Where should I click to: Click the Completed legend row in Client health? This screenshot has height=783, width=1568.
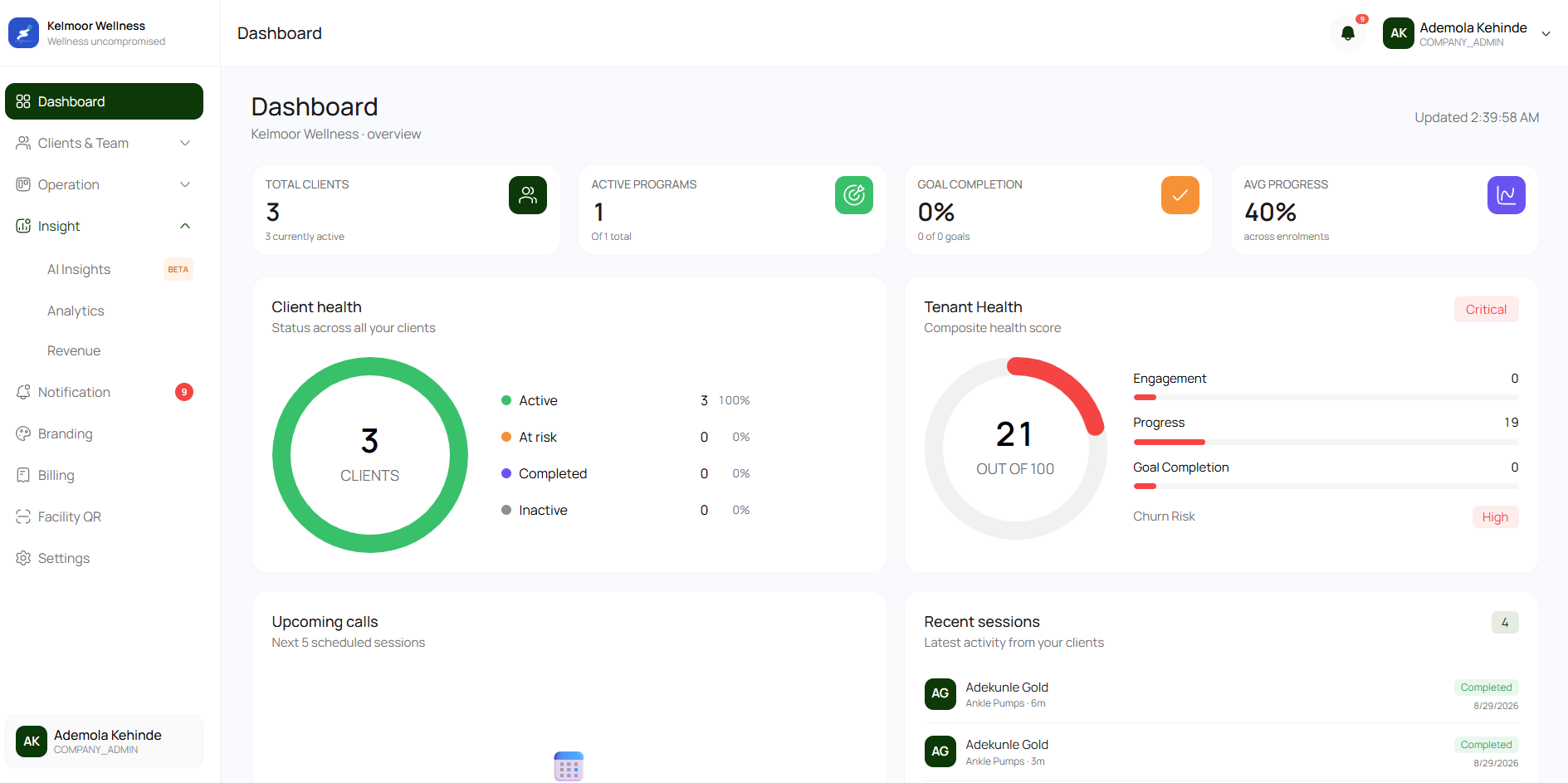(626, 473)
